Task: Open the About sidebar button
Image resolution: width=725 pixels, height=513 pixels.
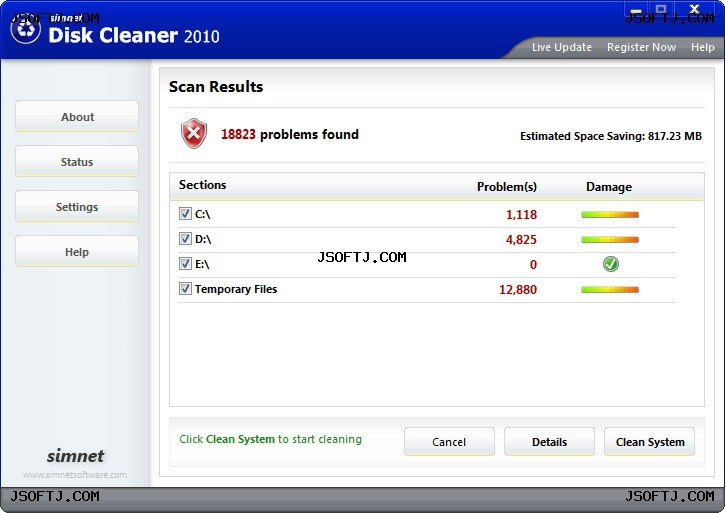Action: 77,117
